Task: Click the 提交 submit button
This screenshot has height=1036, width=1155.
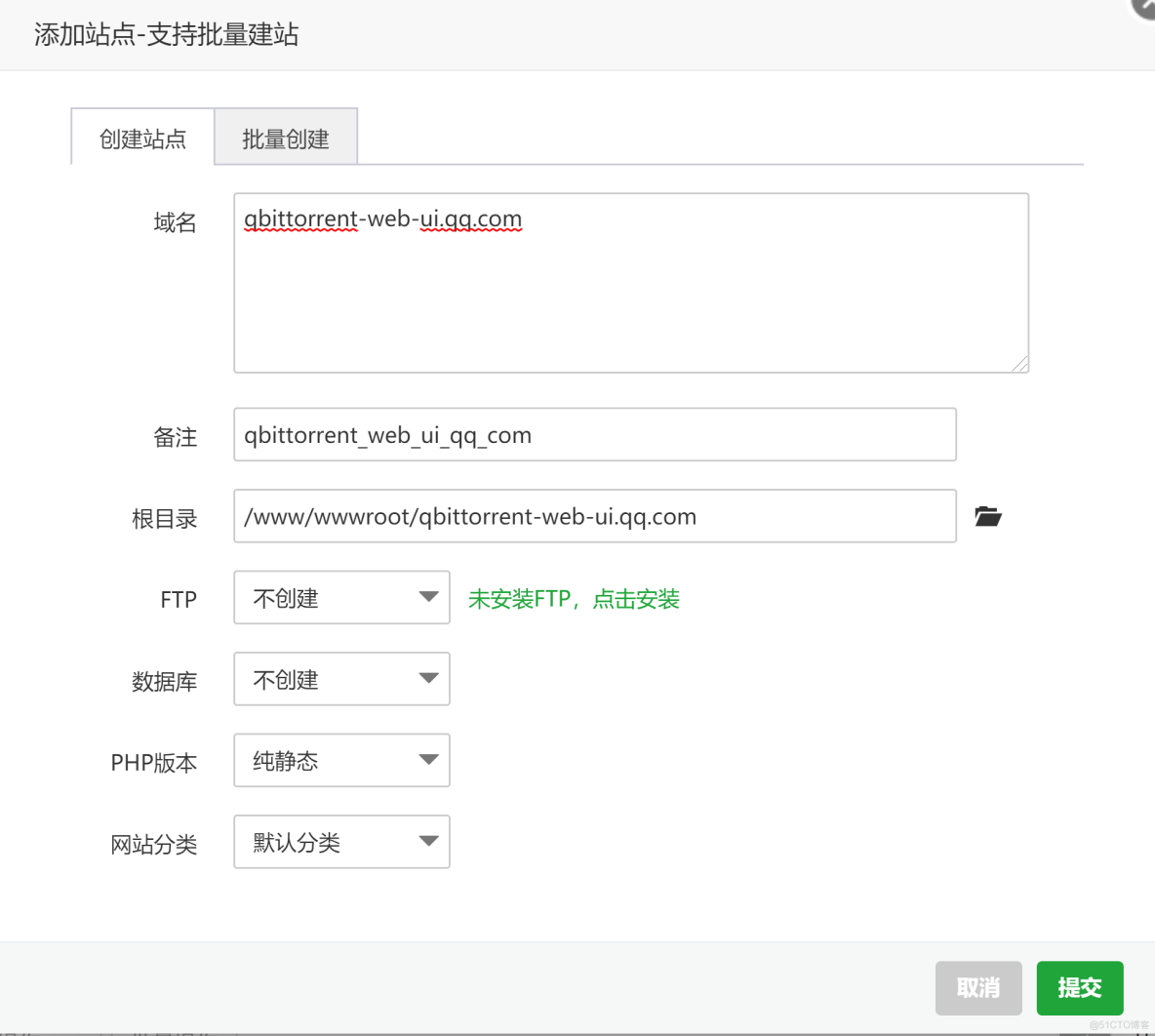Action: point(1080,988)
